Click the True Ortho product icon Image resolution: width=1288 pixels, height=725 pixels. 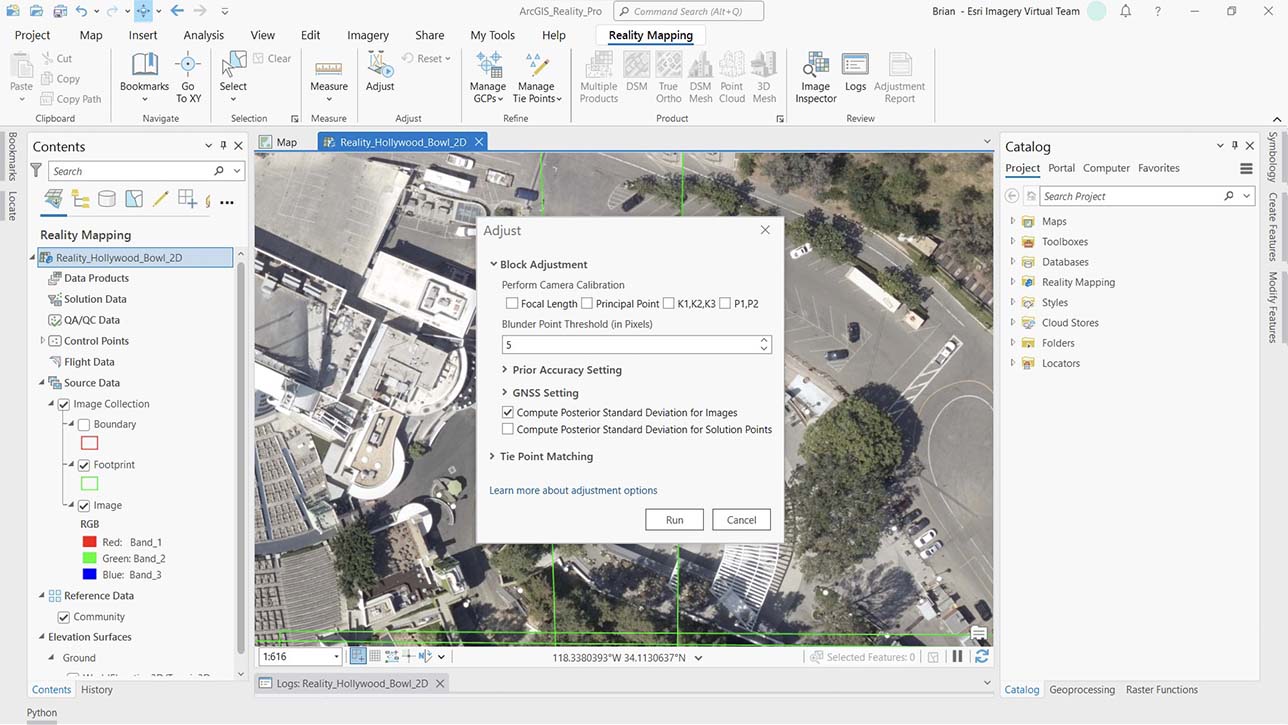pos(668,77)
